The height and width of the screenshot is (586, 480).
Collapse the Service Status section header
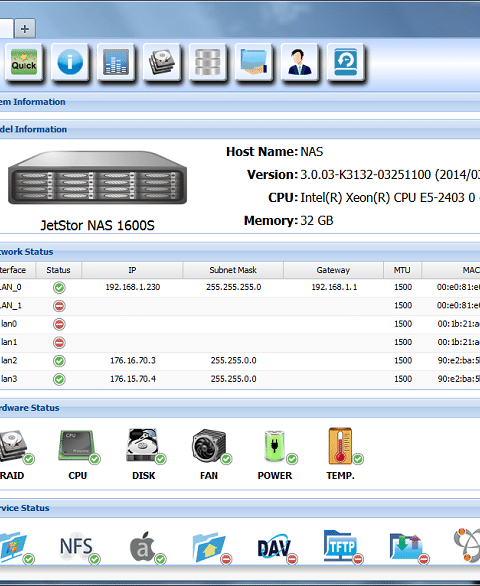(240, 508)
